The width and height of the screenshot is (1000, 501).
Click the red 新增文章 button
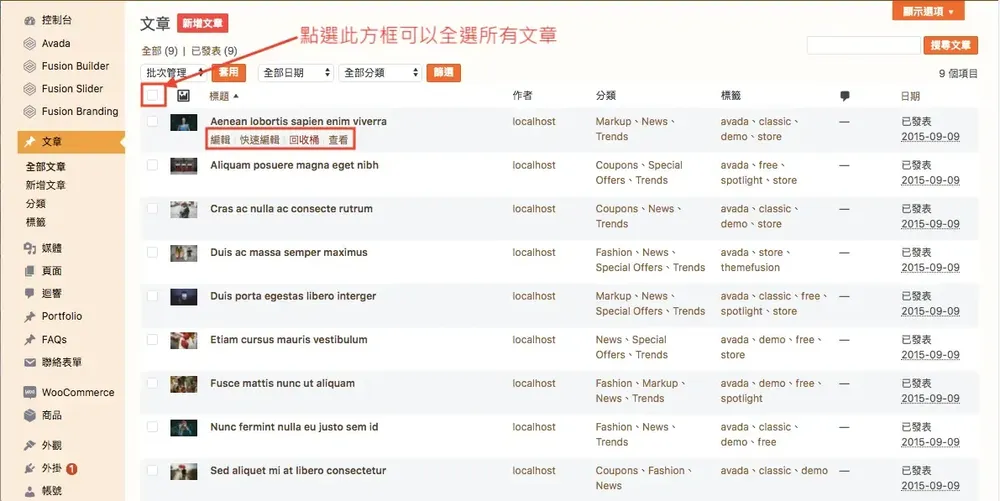(x=203, y=24)
